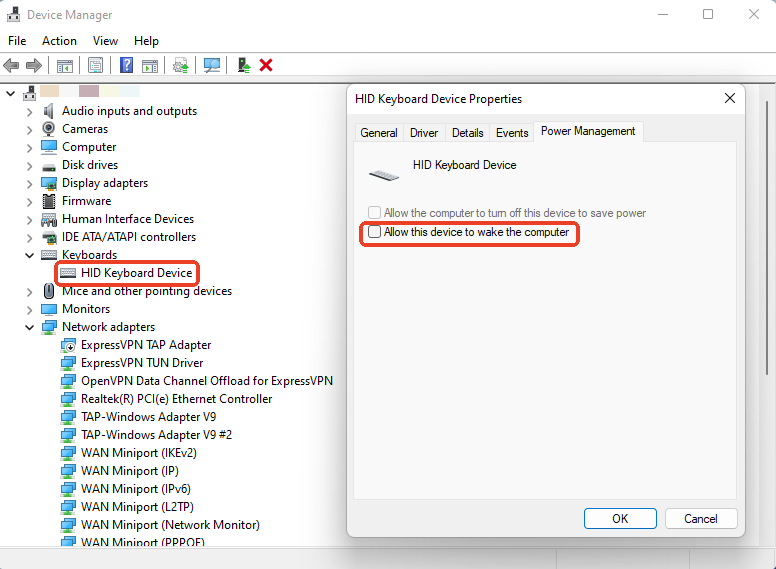Select the Audio inputs and outputs speaker icon

[x=48, y=111]
